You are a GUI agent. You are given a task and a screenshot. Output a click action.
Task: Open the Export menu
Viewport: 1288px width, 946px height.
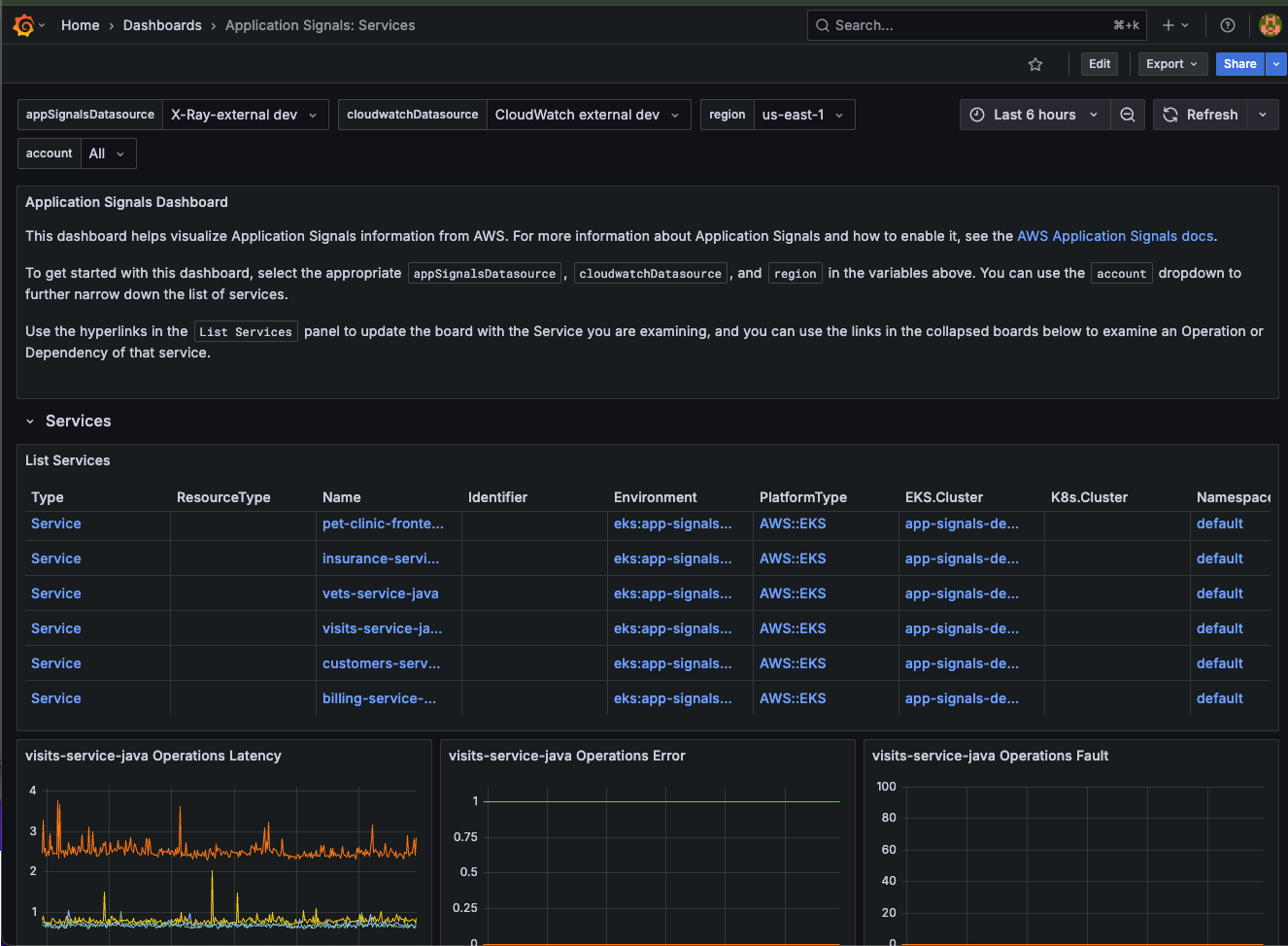tap(1171, 64)
